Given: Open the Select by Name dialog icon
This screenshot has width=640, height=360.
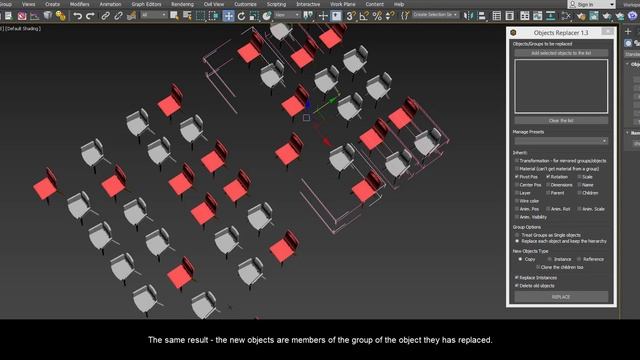Looking at the screenshot, I should point(187,16).
